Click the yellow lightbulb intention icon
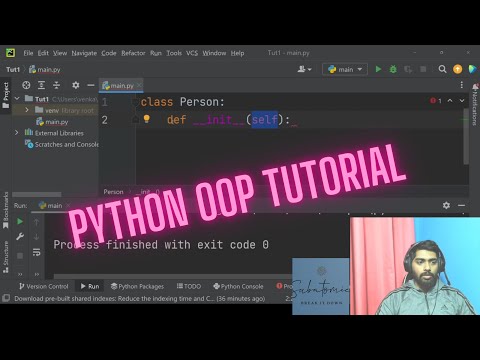The image size is (480, 360). coord(146,119)
